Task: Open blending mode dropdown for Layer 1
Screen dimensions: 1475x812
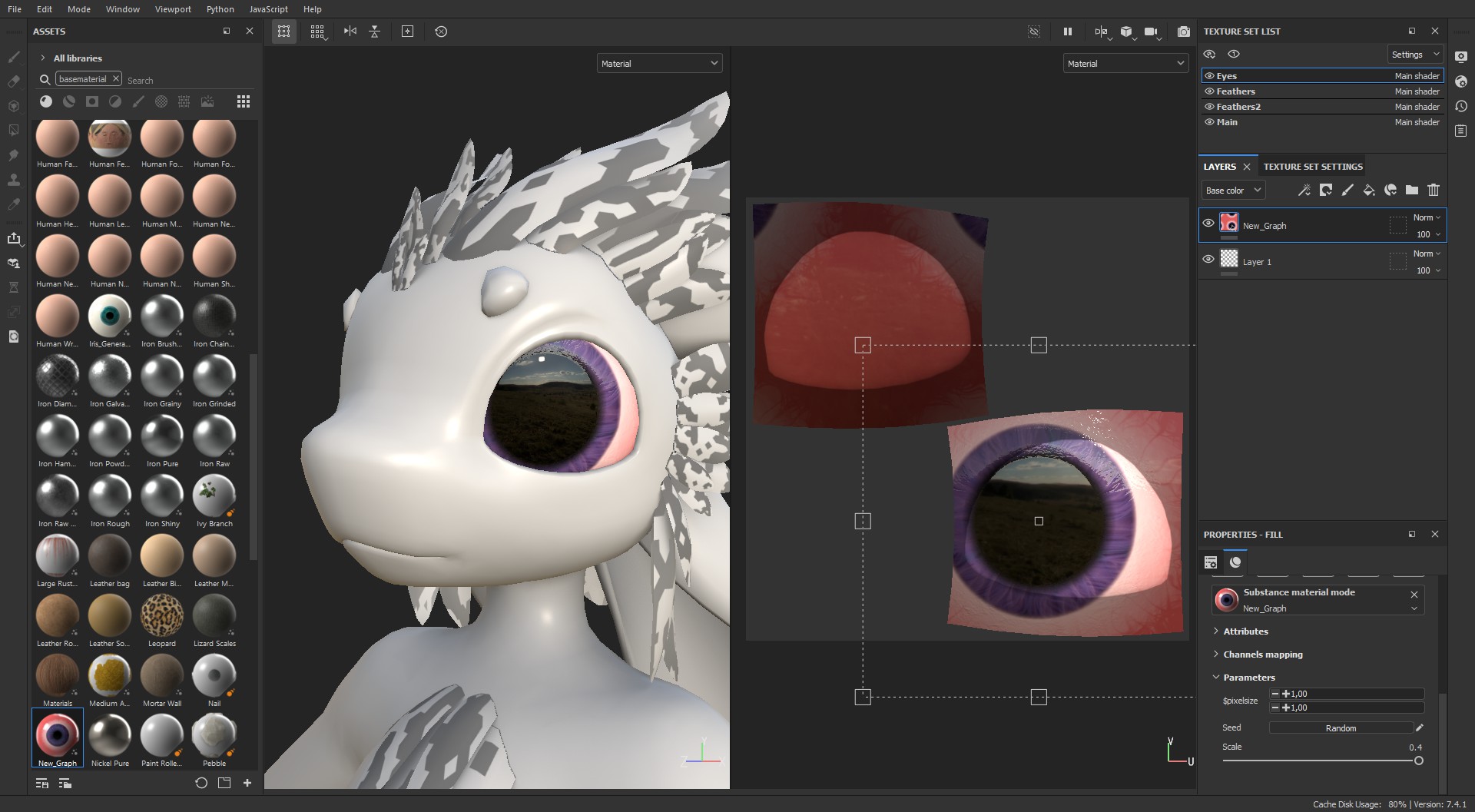Action: (1427, 254)
